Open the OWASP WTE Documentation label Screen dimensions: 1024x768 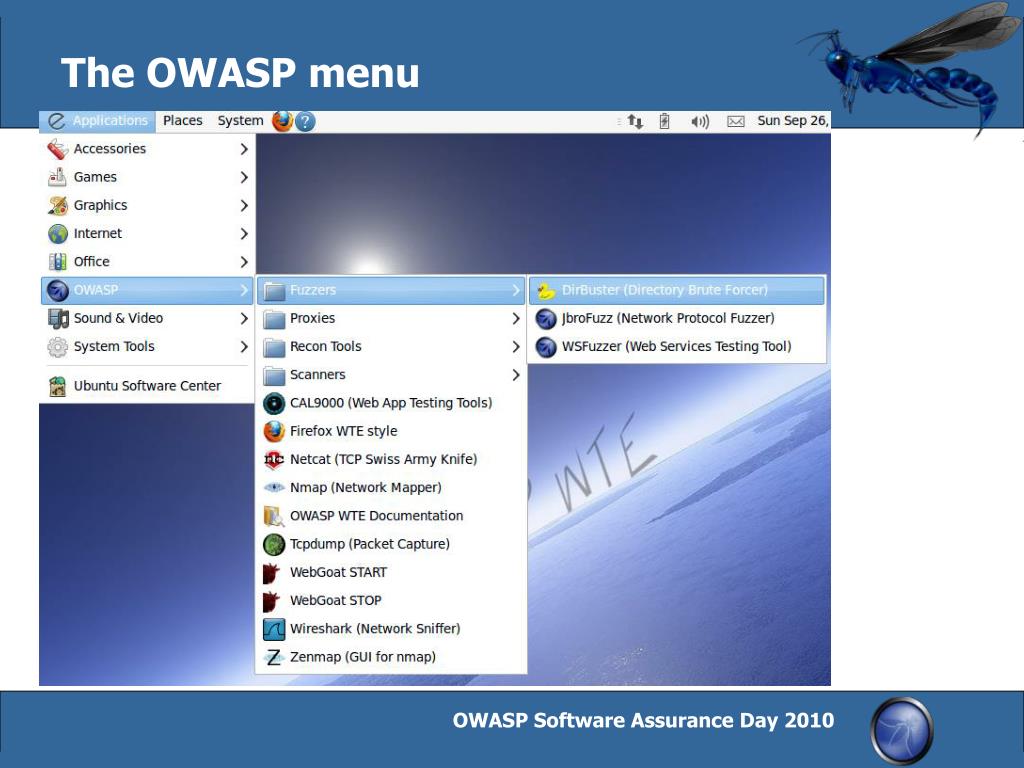376,516
